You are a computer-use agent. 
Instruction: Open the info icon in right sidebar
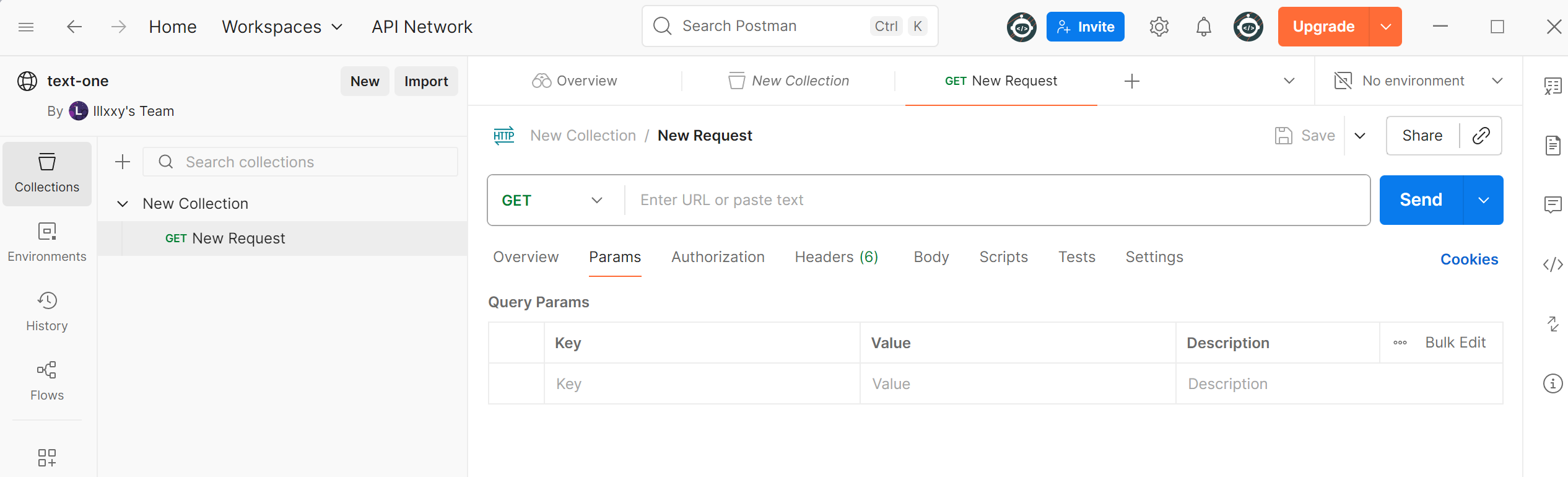click(x=1553, y=383)
